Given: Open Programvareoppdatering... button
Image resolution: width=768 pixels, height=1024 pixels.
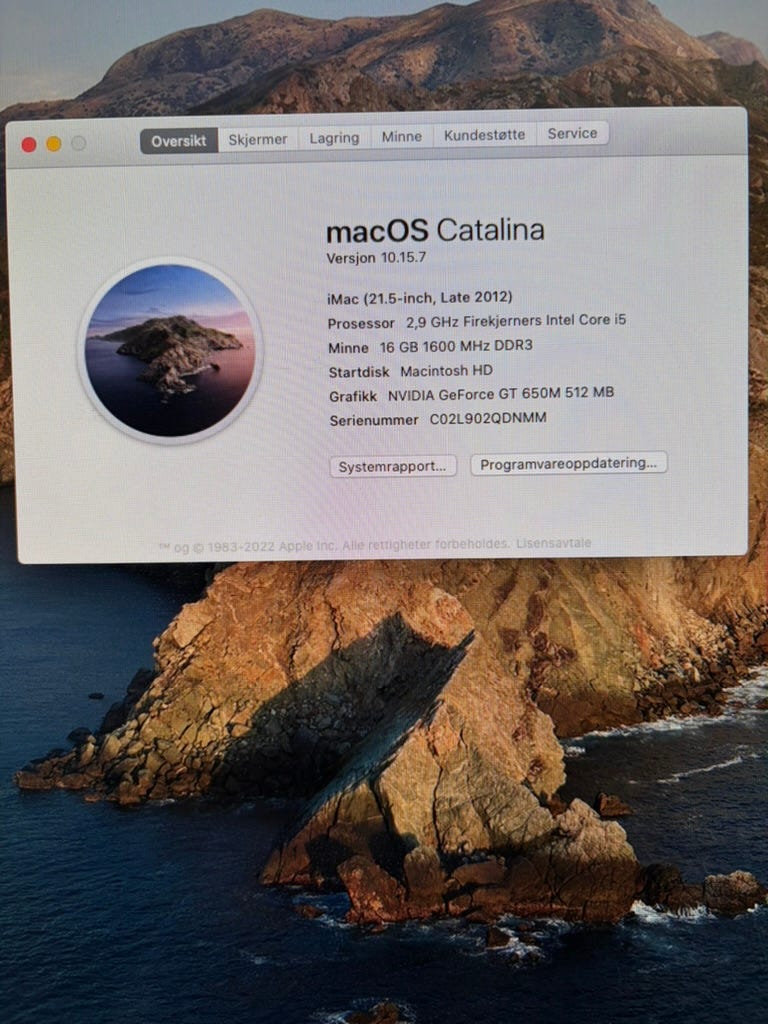Looking at the screenshot, I should pyautogui.click(x=568, y=463).
